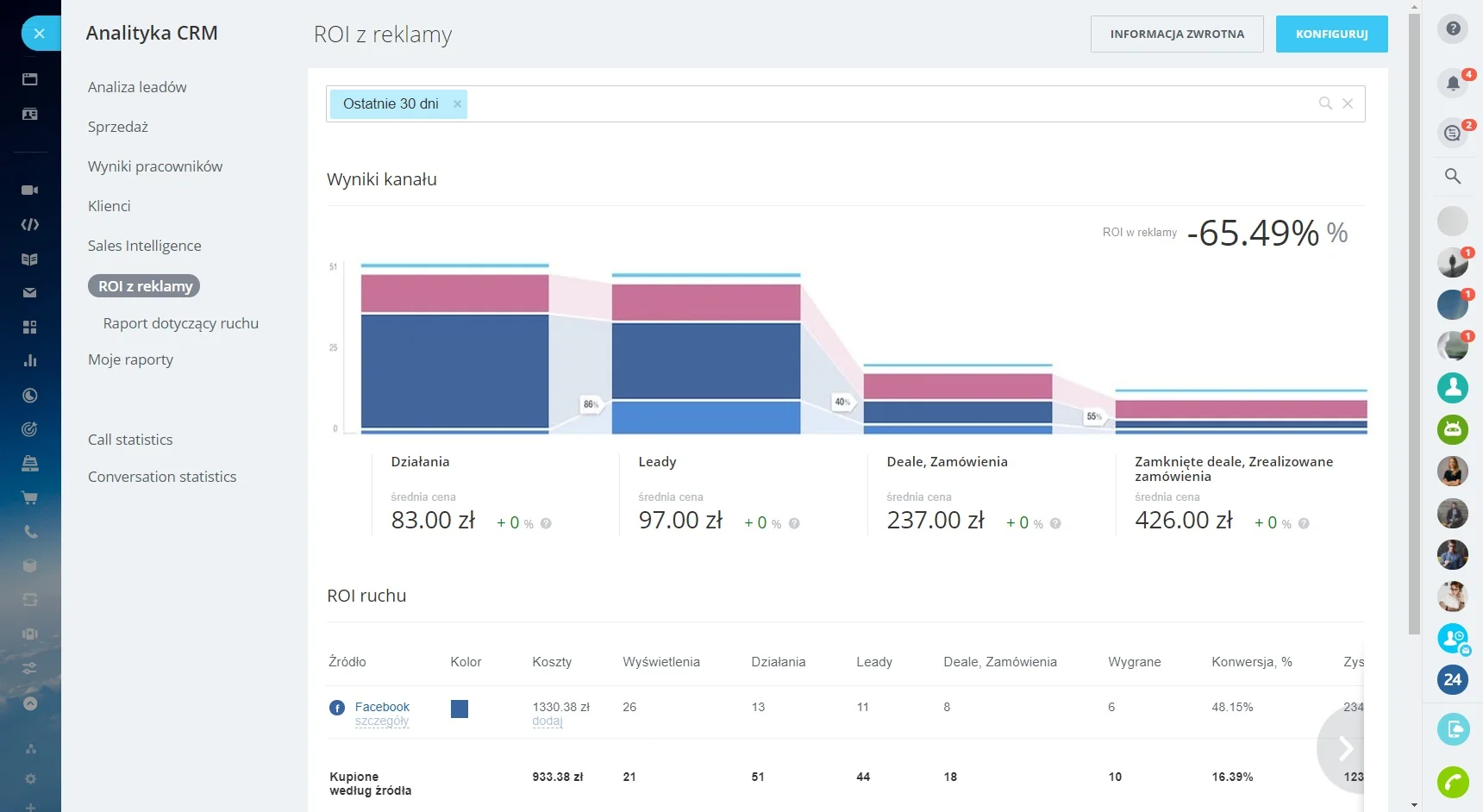Open chat via the messages icon
This screenshot has height=812, width=1483.
1453,133
